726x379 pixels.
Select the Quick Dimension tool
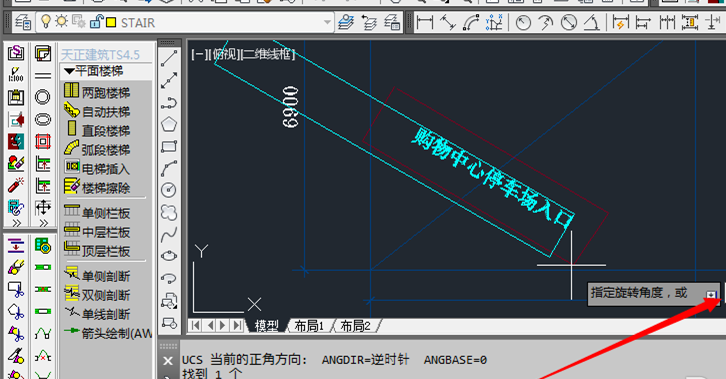point(620,22)
